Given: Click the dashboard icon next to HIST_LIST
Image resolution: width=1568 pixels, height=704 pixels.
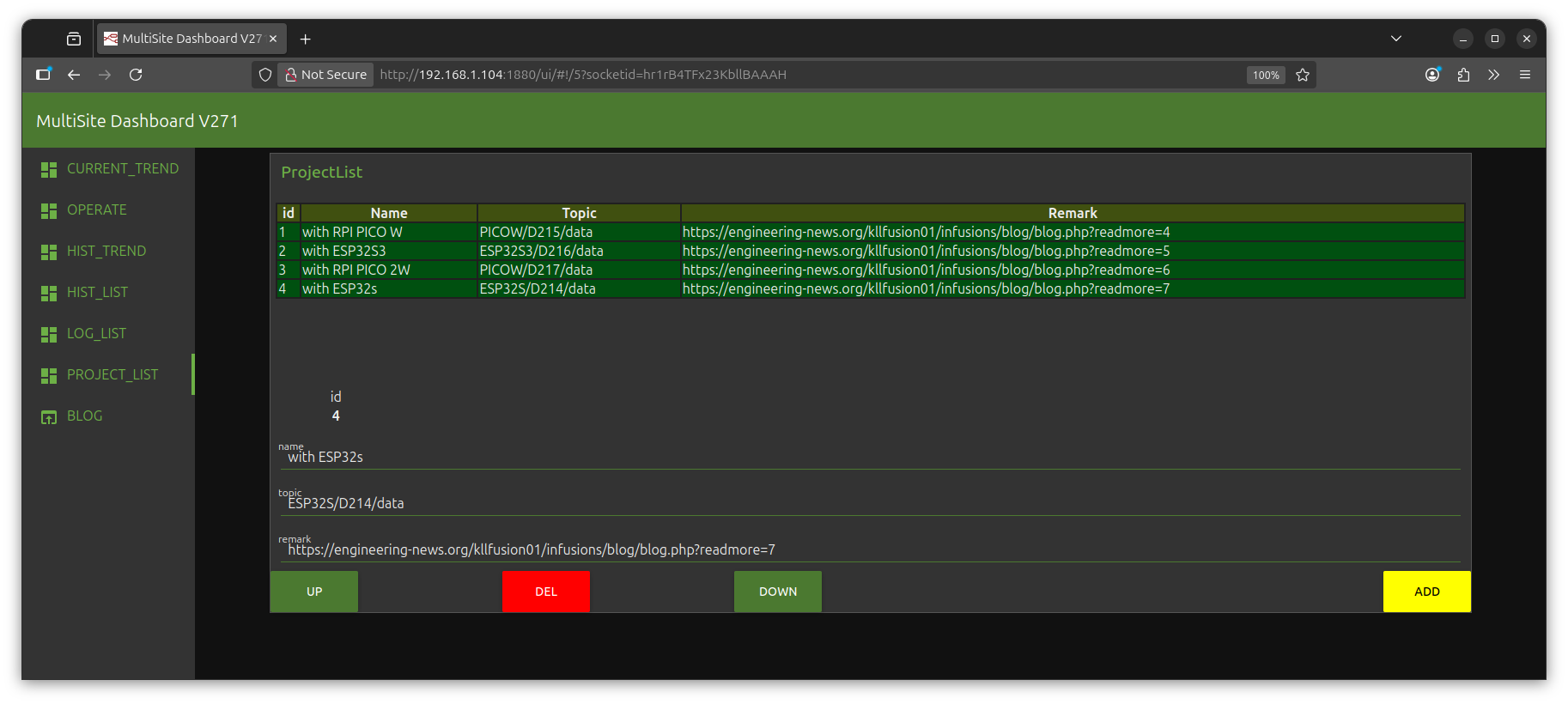Looking at the screenshot, I should (49, 293).
